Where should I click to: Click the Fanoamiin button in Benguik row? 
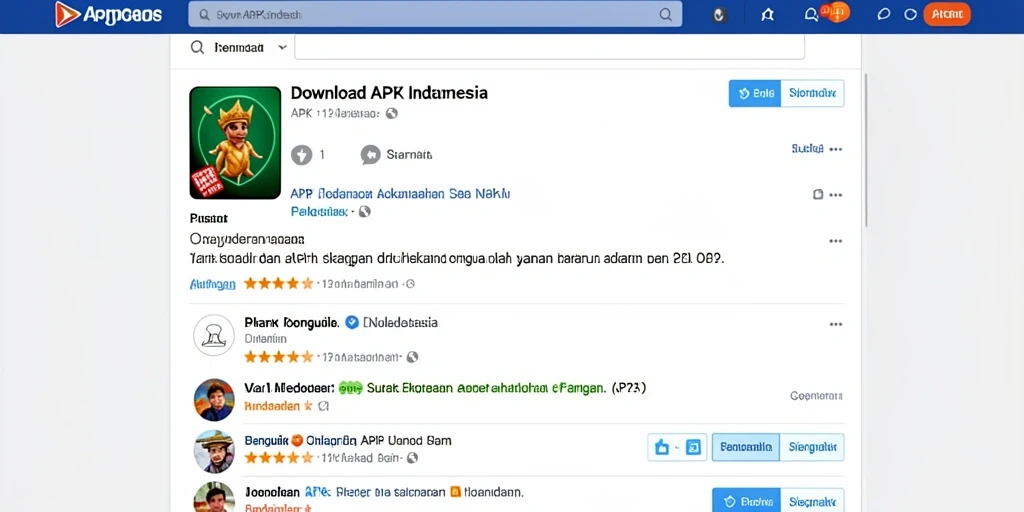[x=745, y=447]
